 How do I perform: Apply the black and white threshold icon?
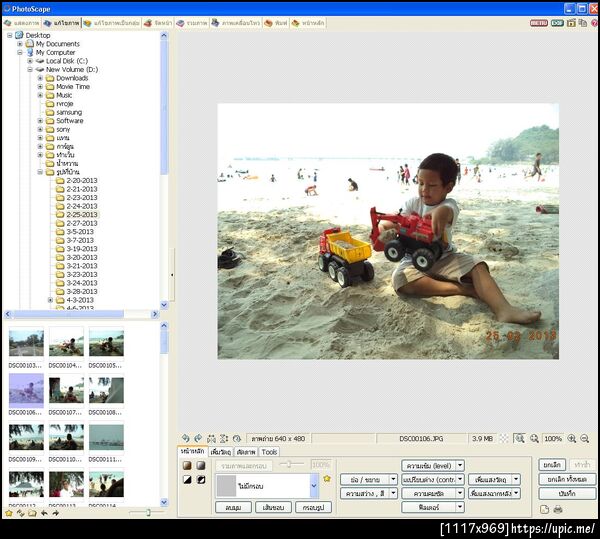point(187,479)
